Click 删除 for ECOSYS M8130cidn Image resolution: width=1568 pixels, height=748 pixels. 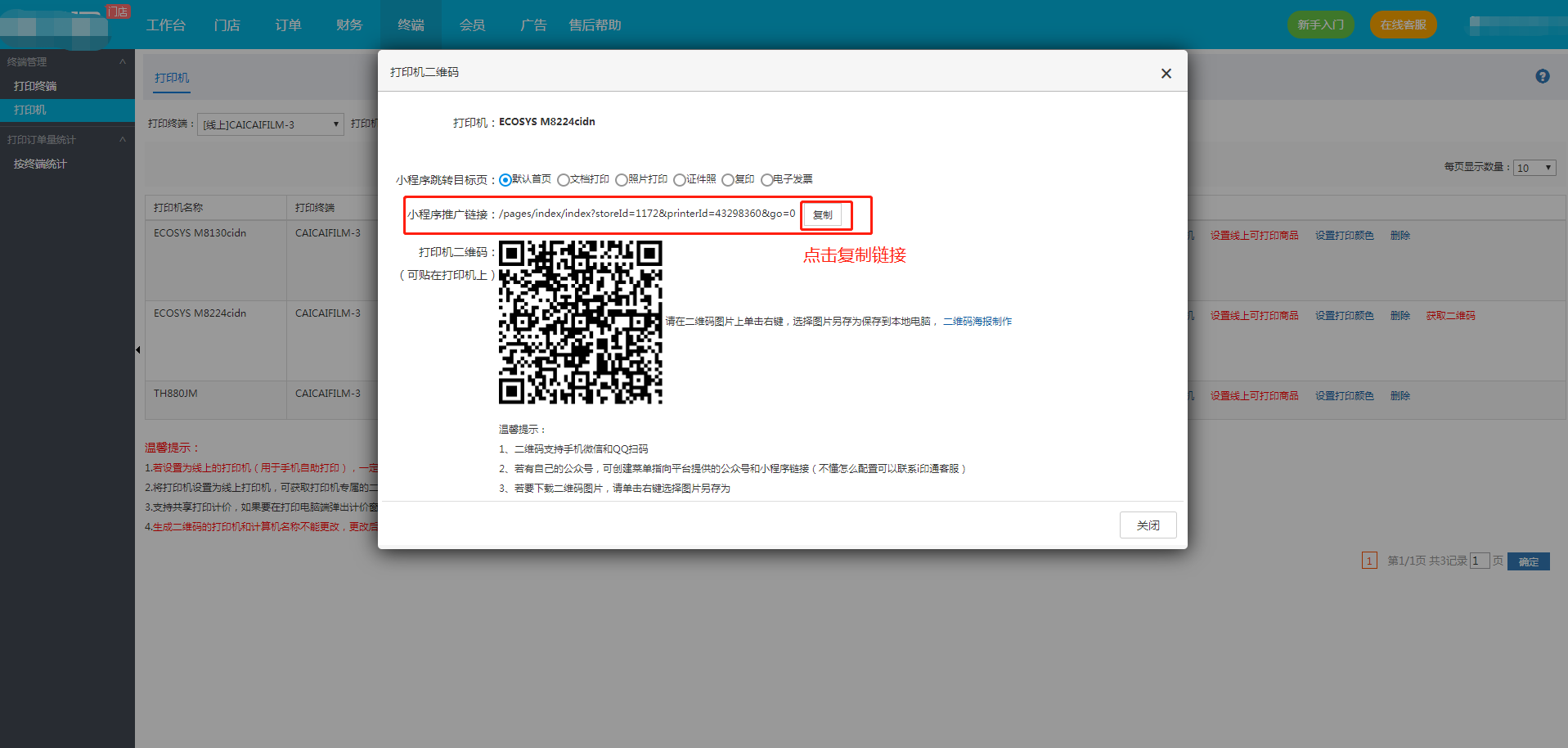pos(1400,236)
